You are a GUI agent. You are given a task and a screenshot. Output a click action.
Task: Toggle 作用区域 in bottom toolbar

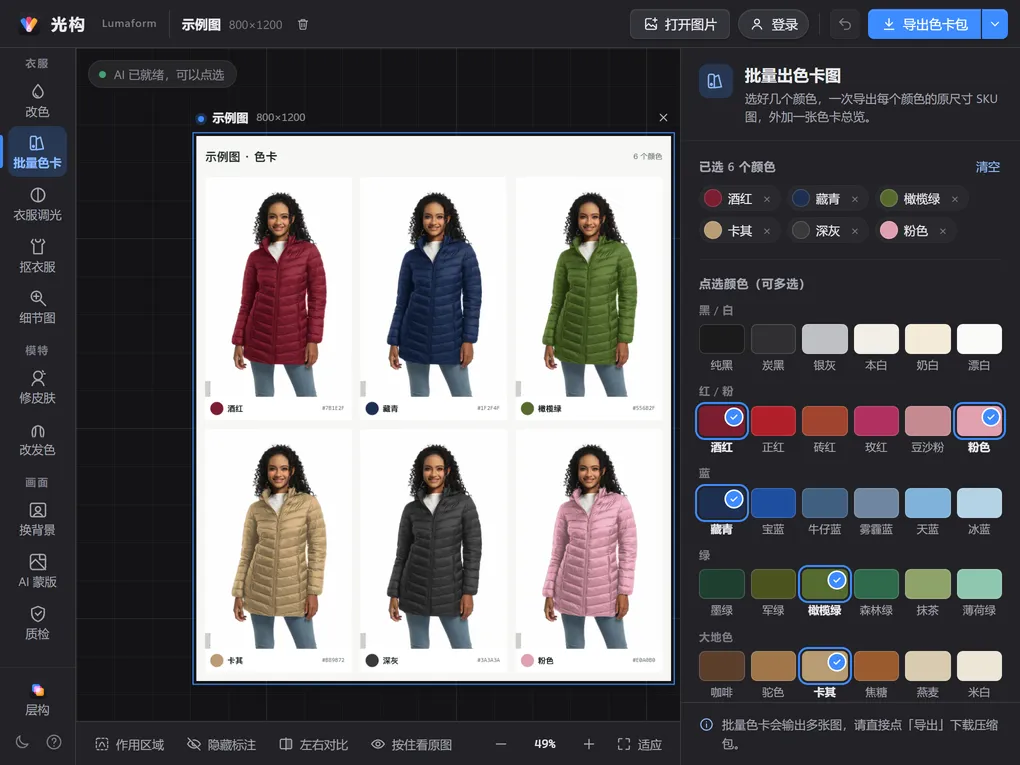(x=129, y=744)
